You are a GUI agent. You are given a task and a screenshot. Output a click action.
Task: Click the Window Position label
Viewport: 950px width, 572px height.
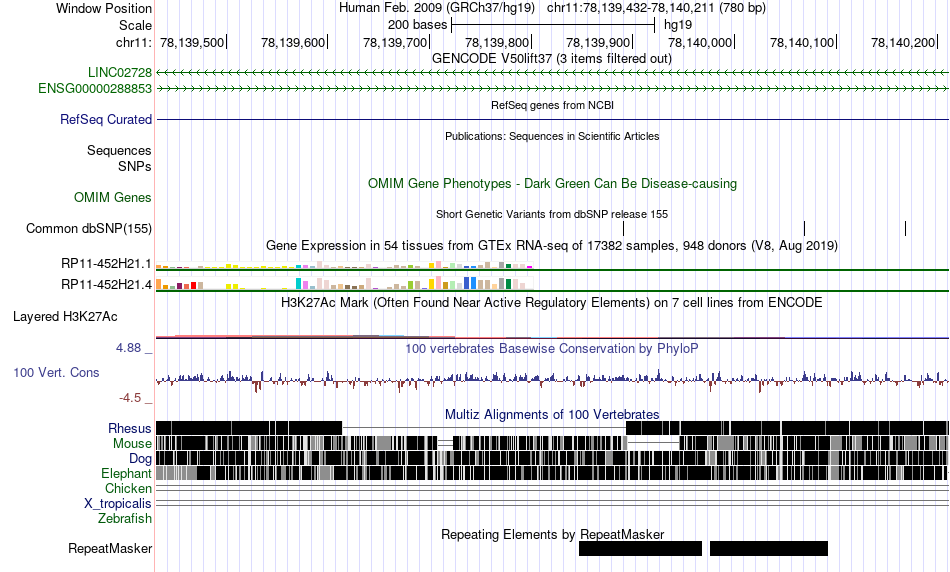click(104, 8)
